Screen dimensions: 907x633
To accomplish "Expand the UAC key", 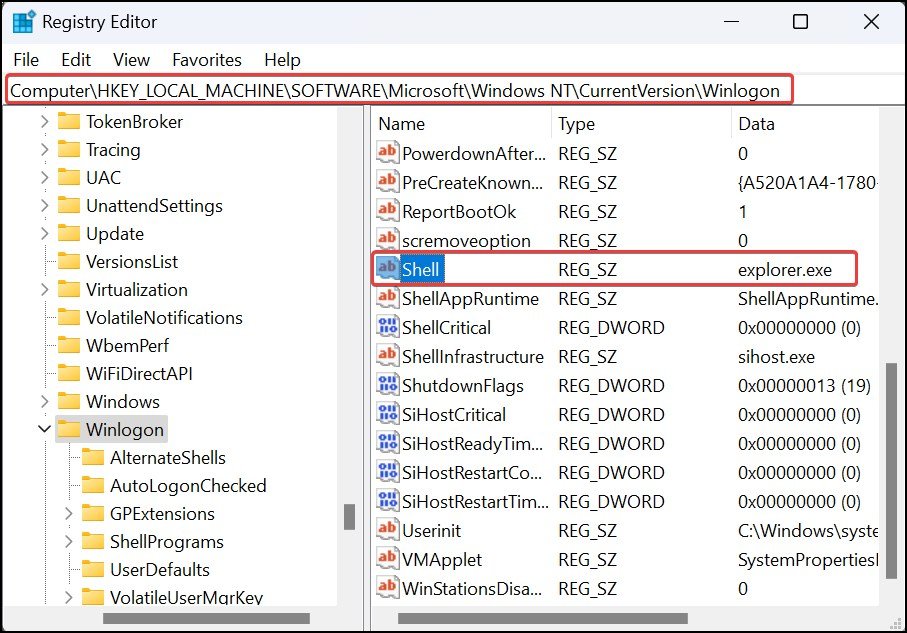I will [45, 177].
